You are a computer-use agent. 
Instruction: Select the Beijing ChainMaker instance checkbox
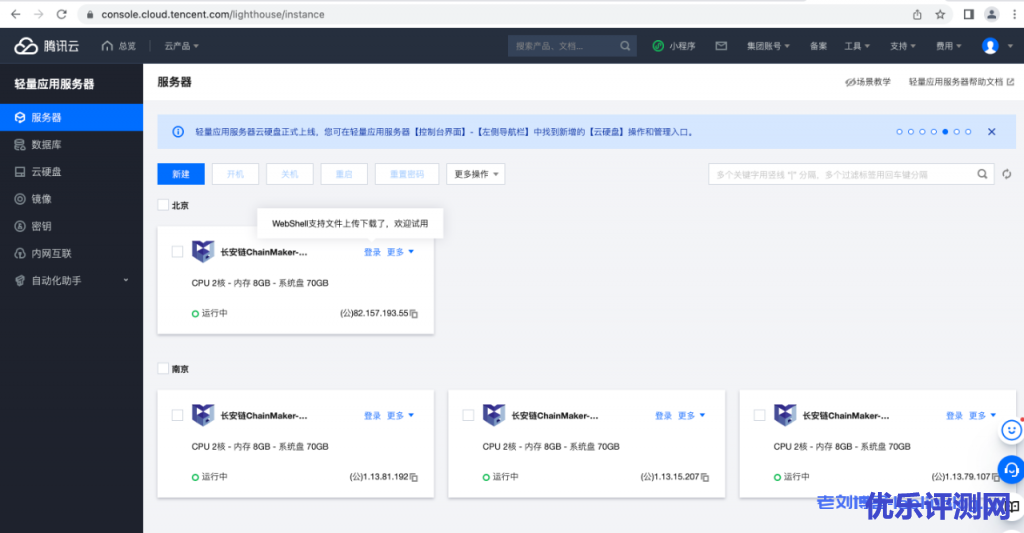click(x=177, y=252)
